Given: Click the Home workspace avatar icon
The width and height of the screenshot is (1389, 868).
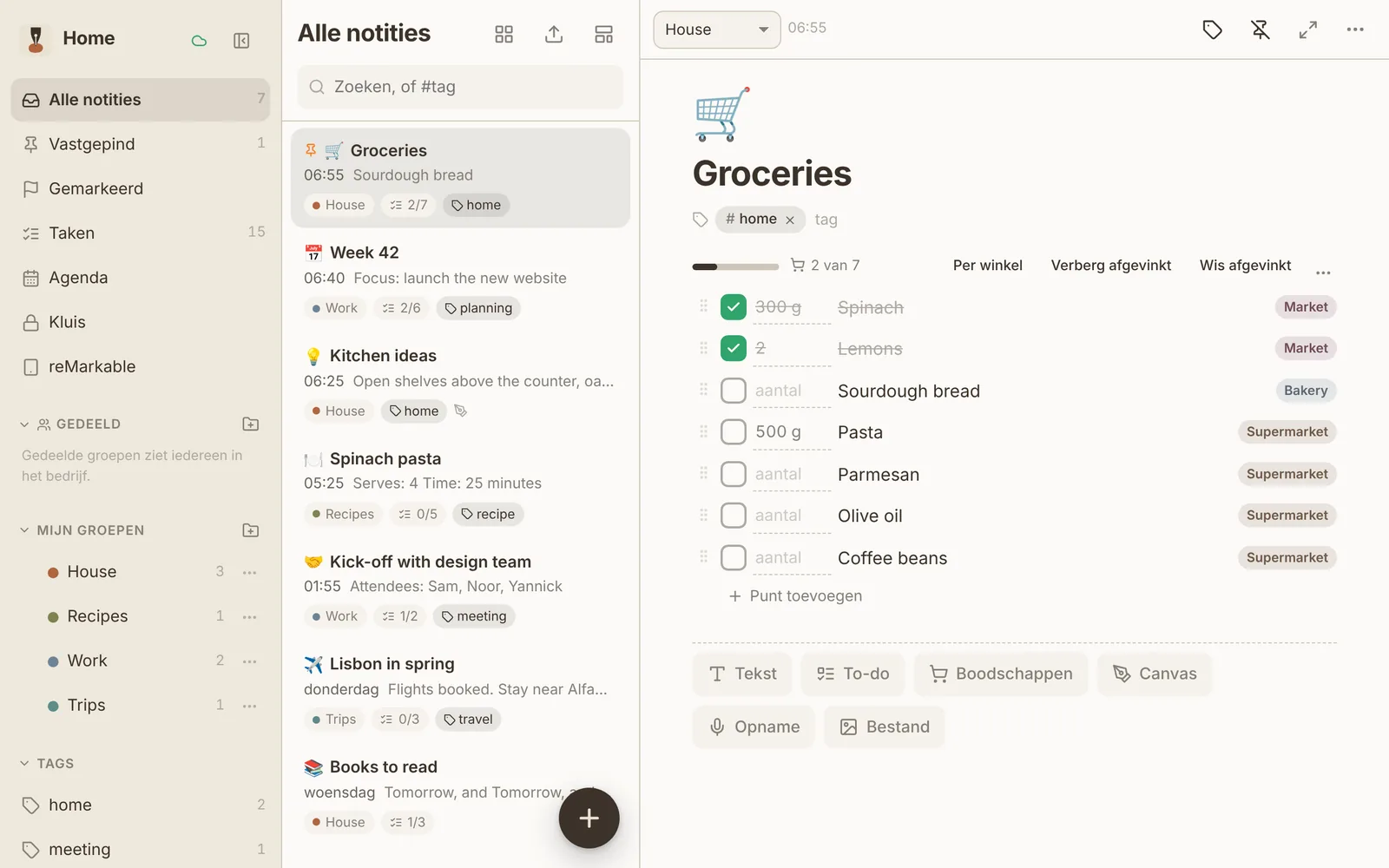Looking at the screenshot, I should coord(36,39).
